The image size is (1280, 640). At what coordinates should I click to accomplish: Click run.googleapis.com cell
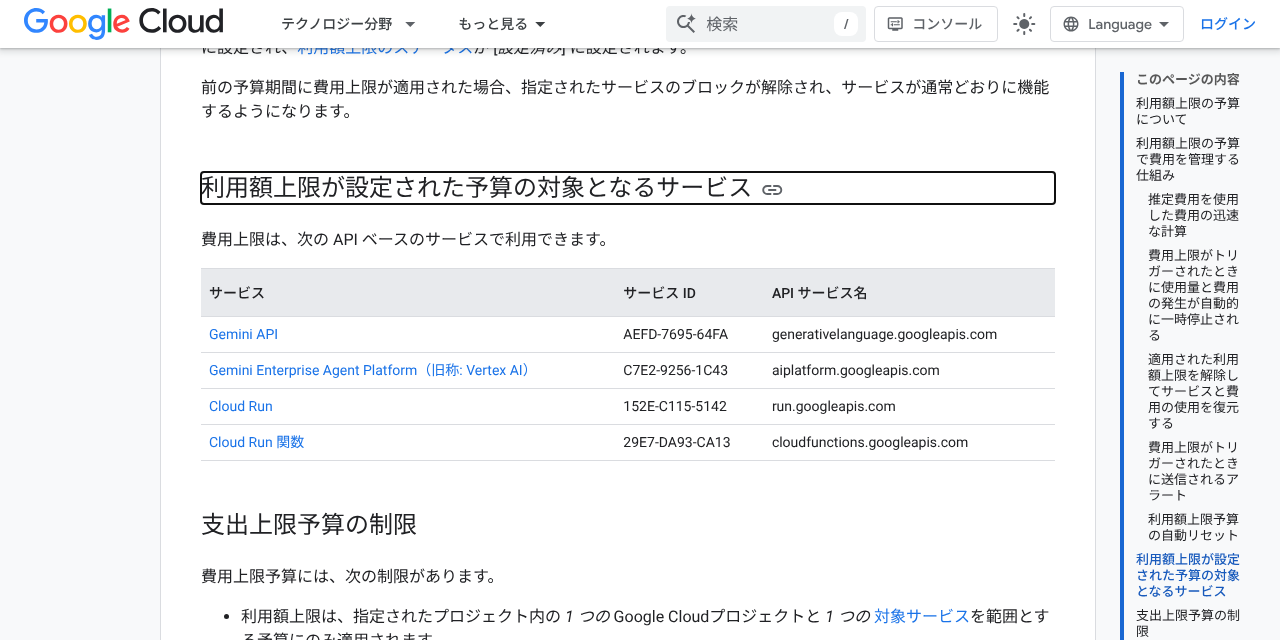(834, 406)
